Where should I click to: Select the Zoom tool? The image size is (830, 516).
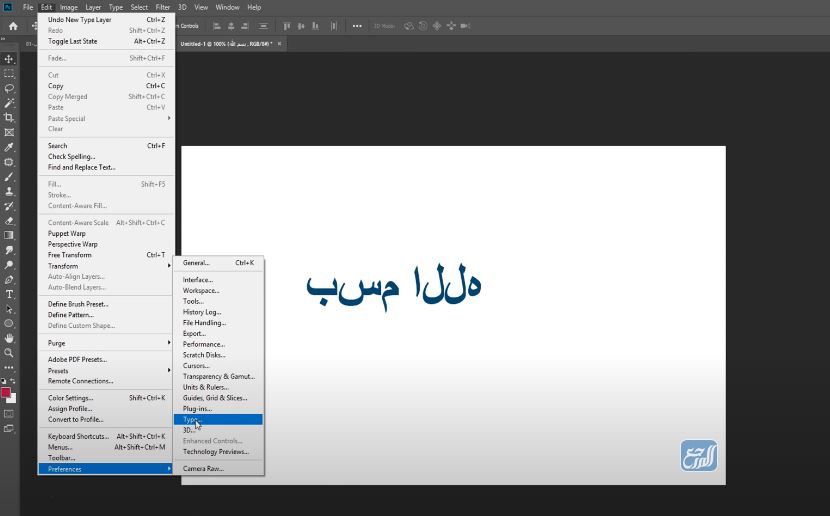9,352
